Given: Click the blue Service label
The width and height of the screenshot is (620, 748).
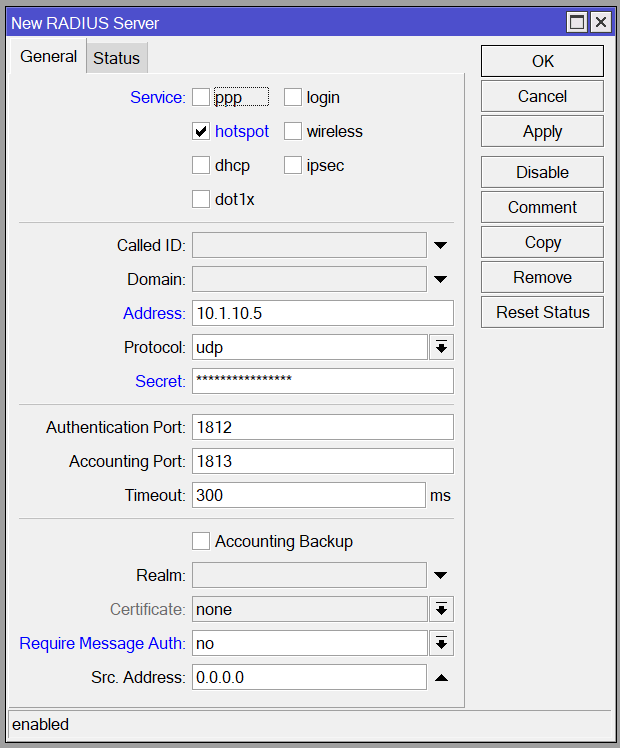Looking at the screenshot, I should tap(158, 97).
